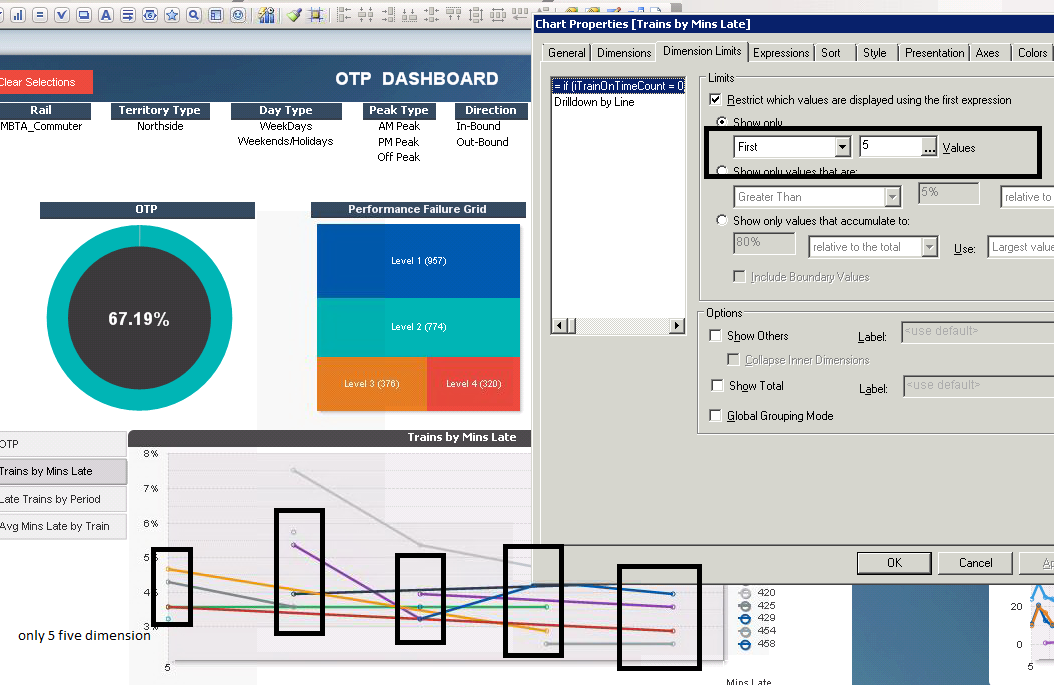Click the 'Avg Mins Late by Train' button
Image resolution: width=1054 pixels, height=685 pixels.
tap(63, 526)
